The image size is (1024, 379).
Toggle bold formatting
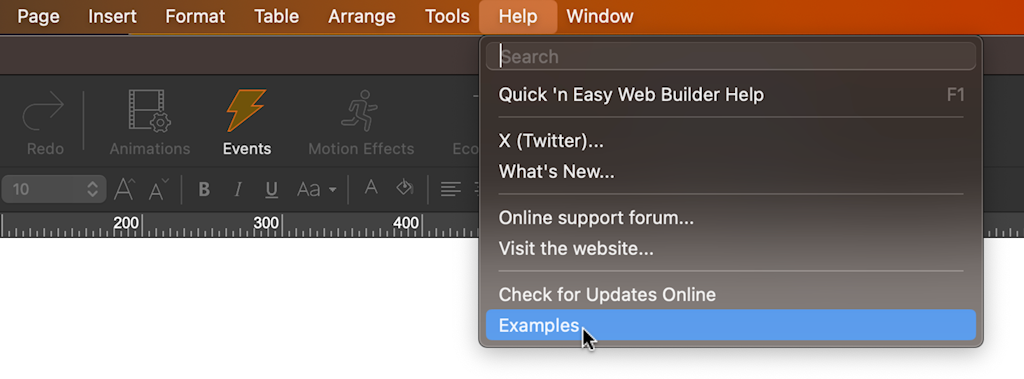pyautogui.click(x=204, y=190)
